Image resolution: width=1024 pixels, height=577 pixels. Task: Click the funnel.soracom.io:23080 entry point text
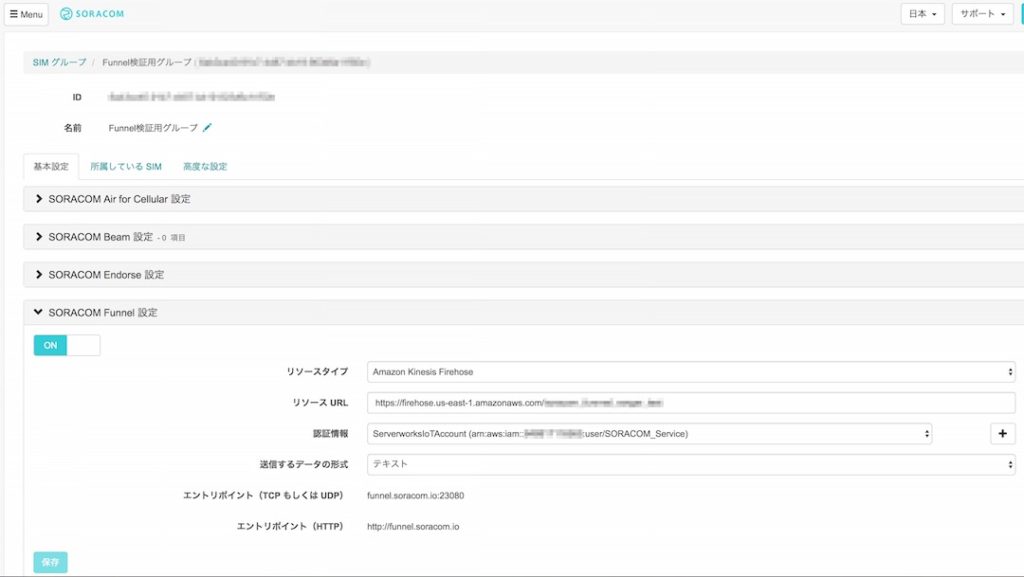[x=415, y=495]
